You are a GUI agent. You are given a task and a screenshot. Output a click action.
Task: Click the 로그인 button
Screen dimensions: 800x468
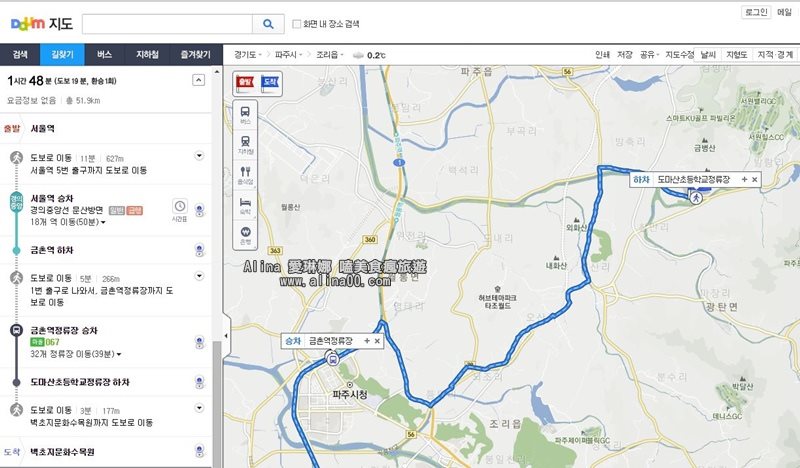click(756, 12)
